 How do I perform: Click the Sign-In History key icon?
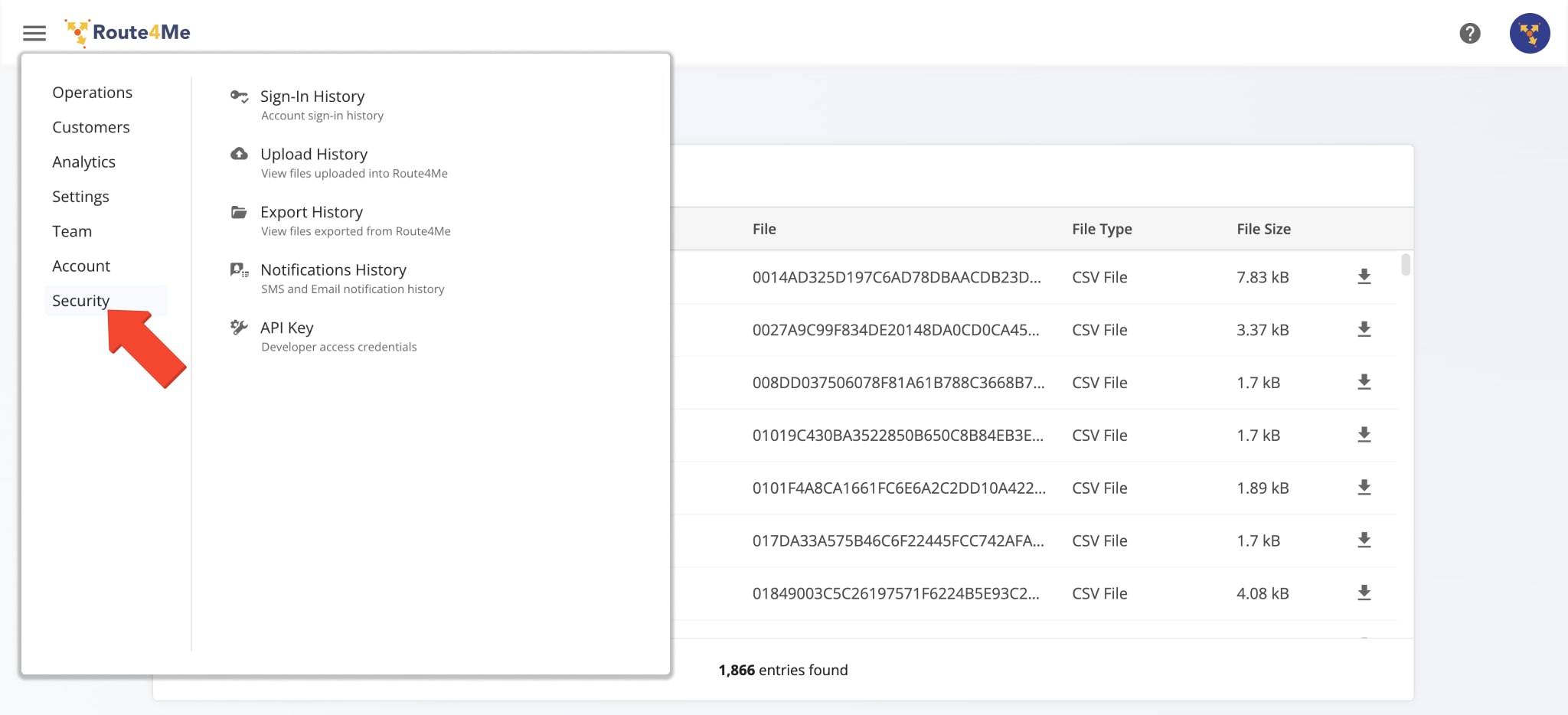239,96
